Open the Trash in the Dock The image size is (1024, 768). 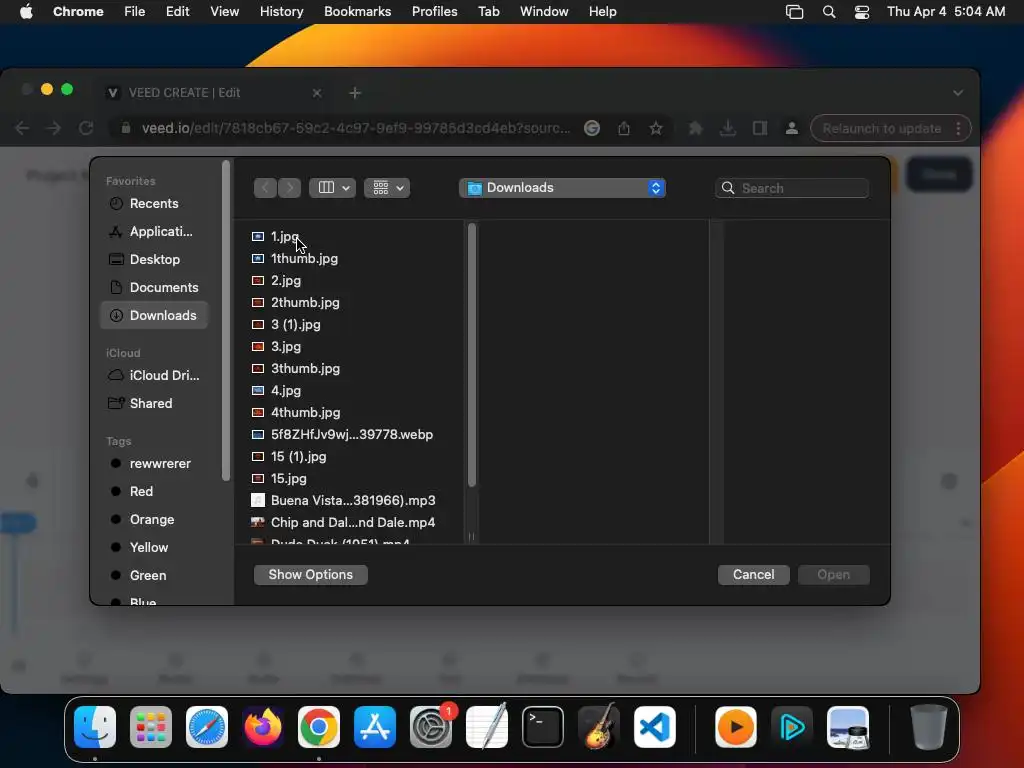click(929, 727)
